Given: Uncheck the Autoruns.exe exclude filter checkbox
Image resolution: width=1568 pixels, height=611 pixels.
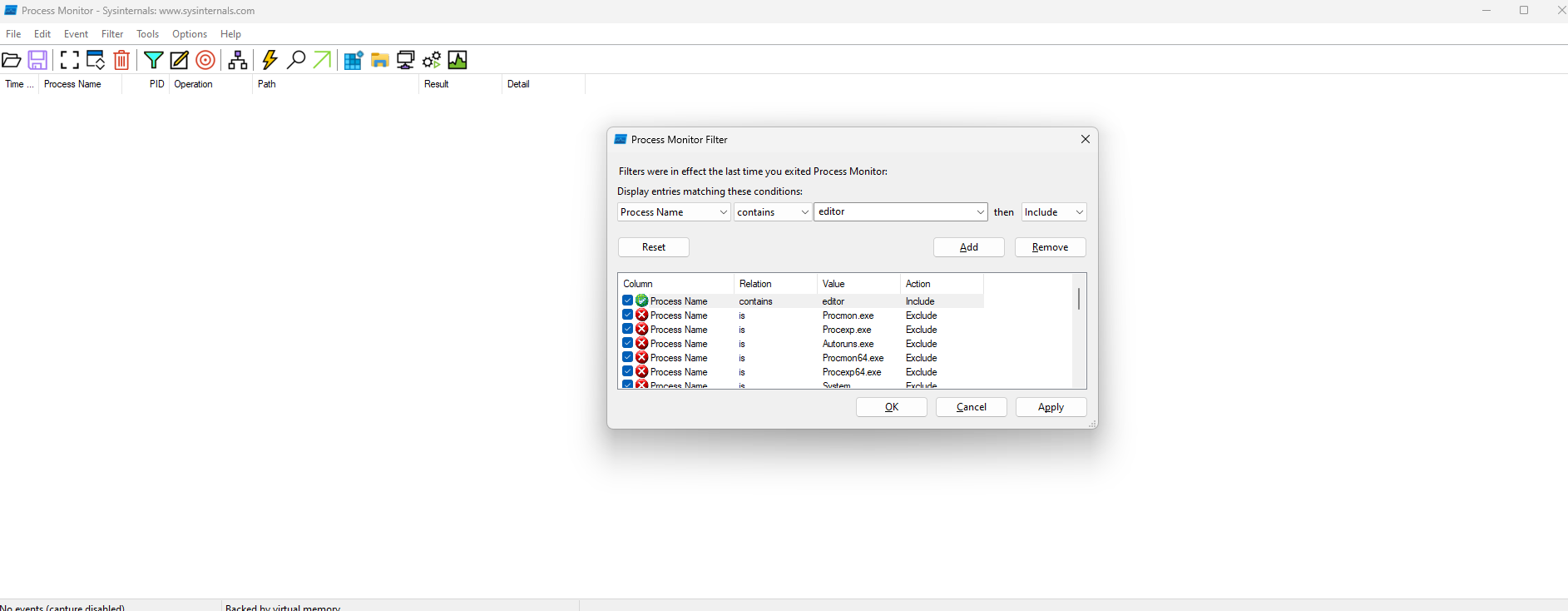Looking at the screenshot, I should click(x=628, y=343).
